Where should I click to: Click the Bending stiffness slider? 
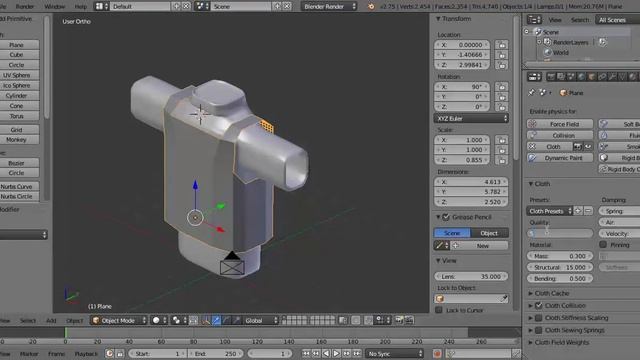(560, 278)
